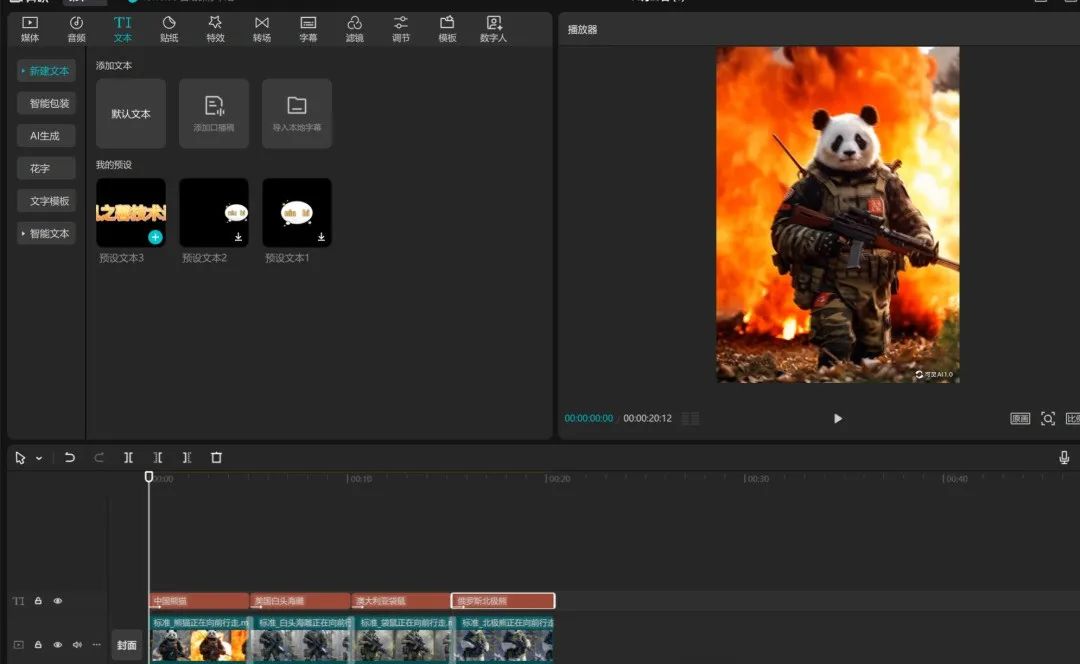
Task: Open the 贴纸 stickers tab
Action: pos(169,30)
